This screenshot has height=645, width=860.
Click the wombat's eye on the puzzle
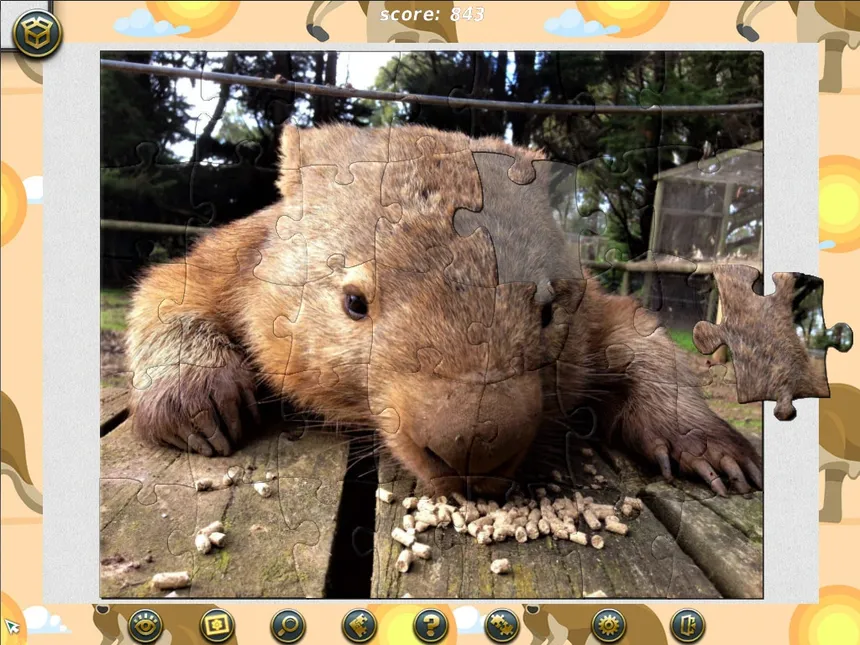click(x=356, y=305)
